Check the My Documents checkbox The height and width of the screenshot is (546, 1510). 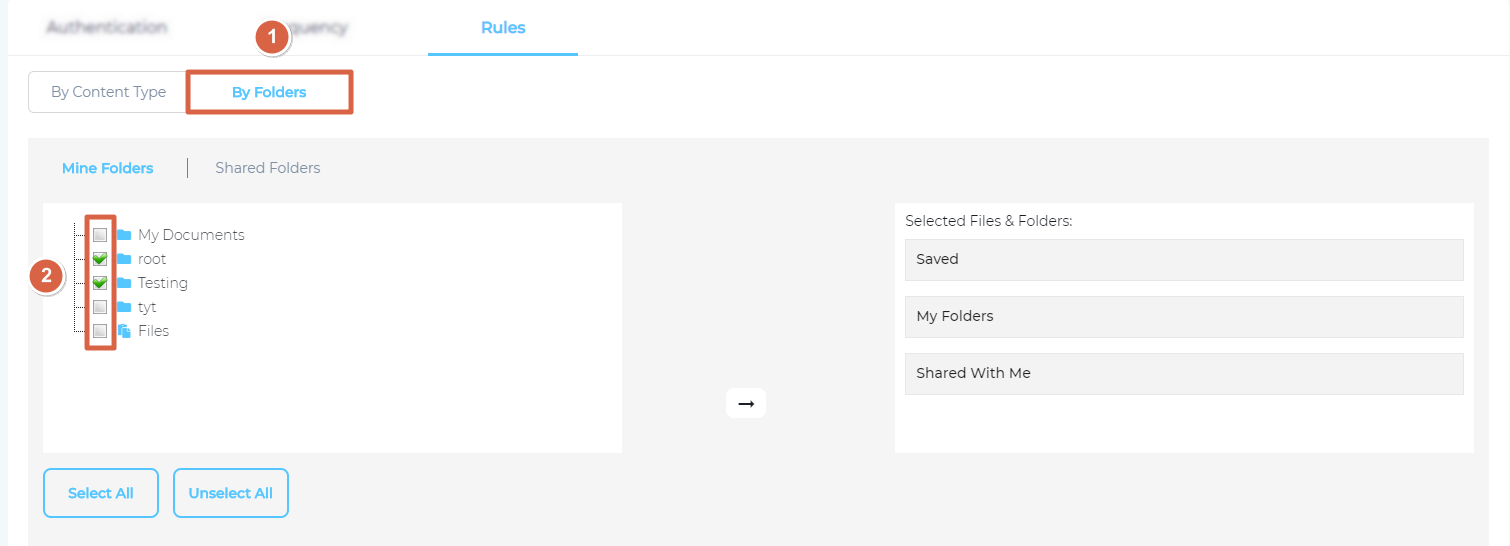click(x=100, y=235)
